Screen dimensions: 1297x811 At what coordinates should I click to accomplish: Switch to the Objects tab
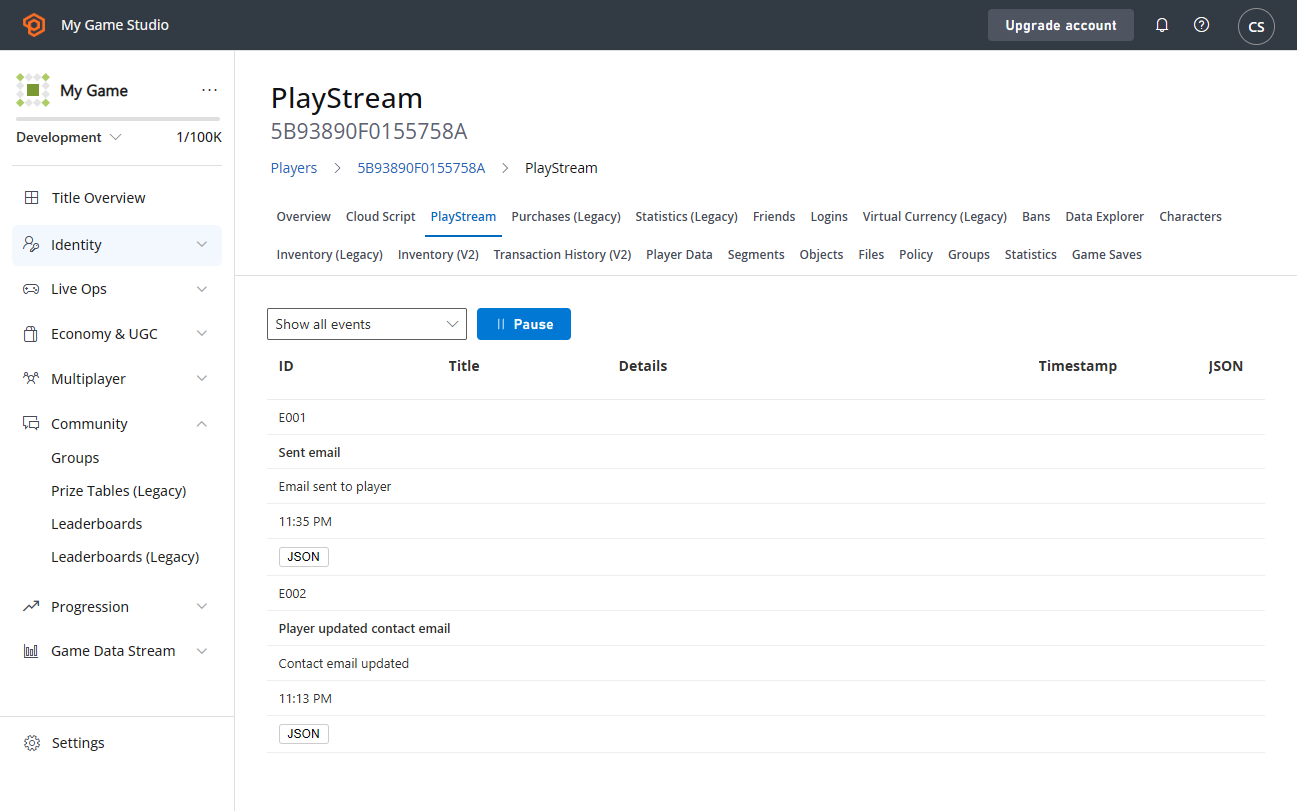point(822,254)
